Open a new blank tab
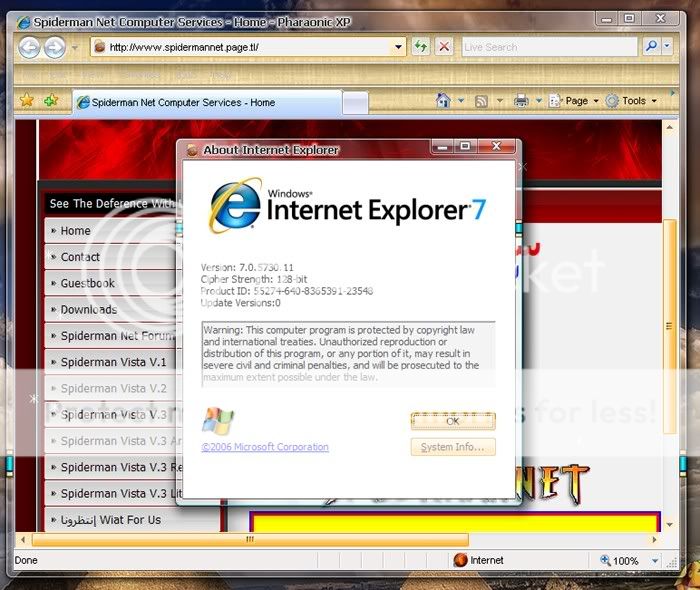 355,103
